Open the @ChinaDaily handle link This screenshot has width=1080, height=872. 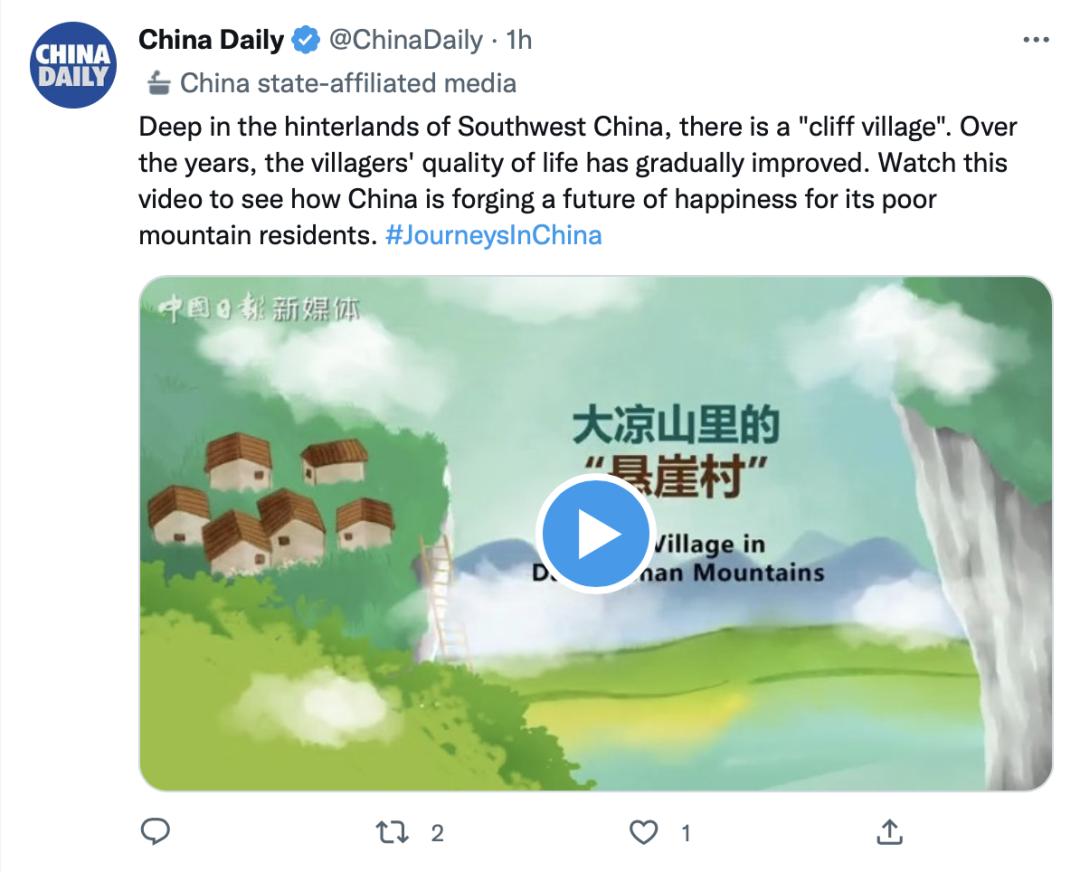coord(406,40)
